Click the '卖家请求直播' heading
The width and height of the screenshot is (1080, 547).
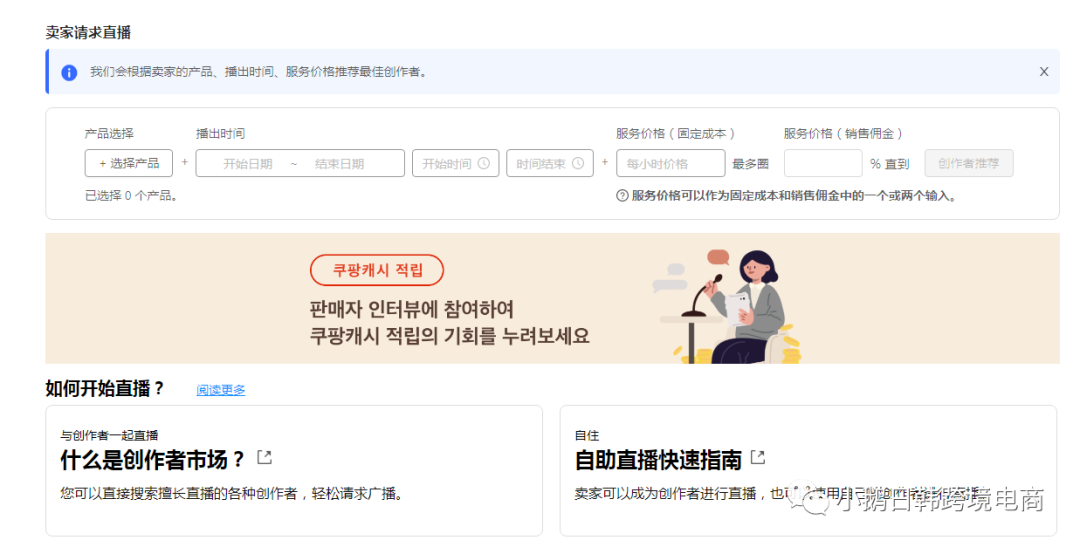(x=87, y=32)
